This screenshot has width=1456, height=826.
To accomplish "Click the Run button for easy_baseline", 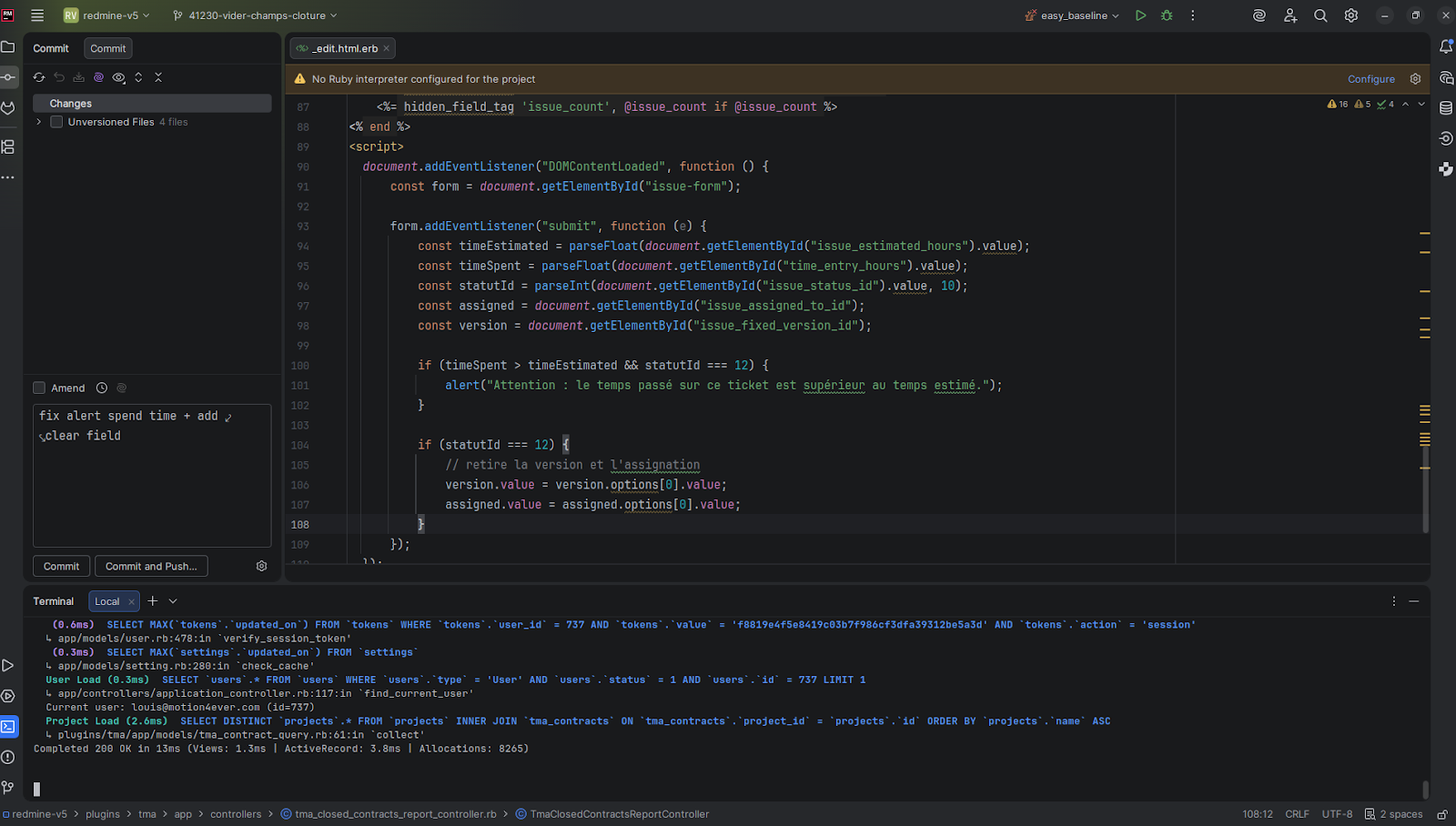I will [1140, 15].
